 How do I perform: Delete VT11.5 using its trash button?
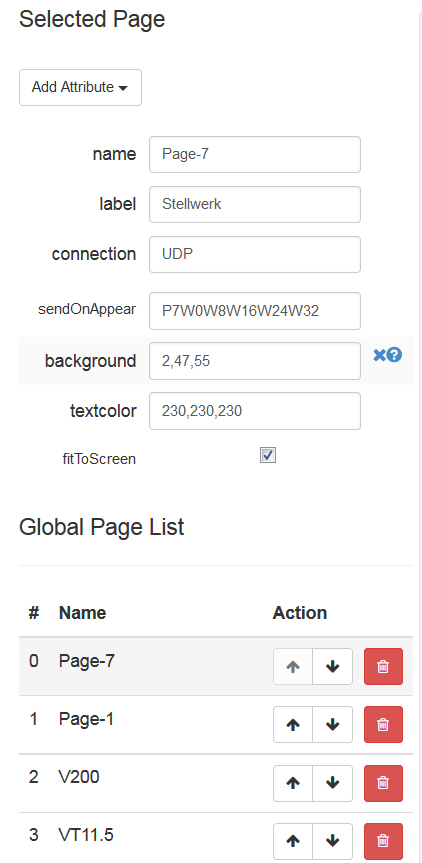(383, 842)
